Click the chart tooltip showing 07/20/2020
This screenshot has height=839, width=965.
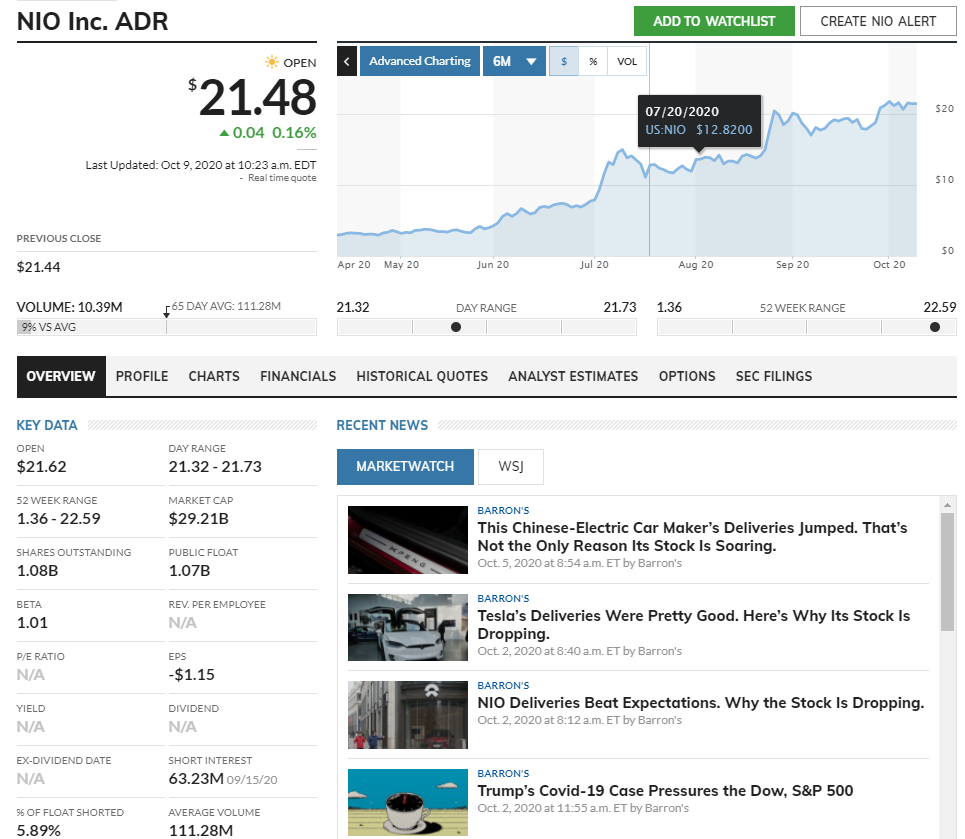click(699, 121)
